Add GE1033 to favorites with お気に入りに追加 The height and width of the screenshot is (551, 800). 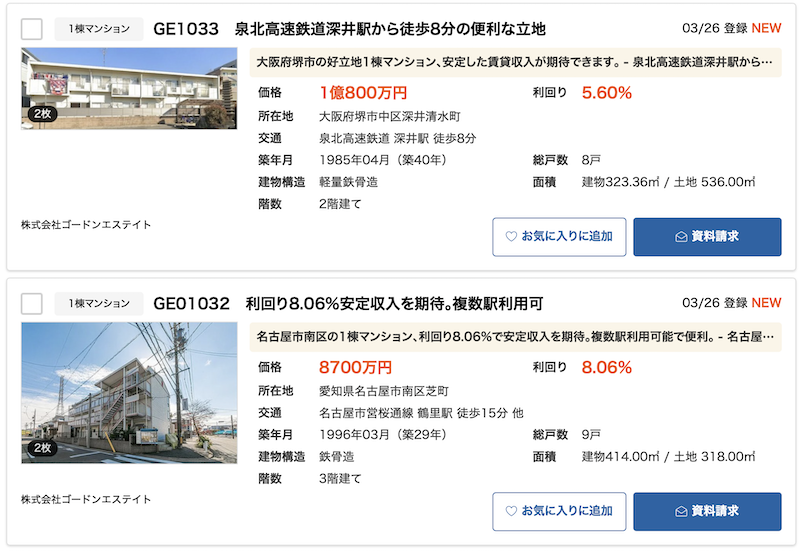559,237
